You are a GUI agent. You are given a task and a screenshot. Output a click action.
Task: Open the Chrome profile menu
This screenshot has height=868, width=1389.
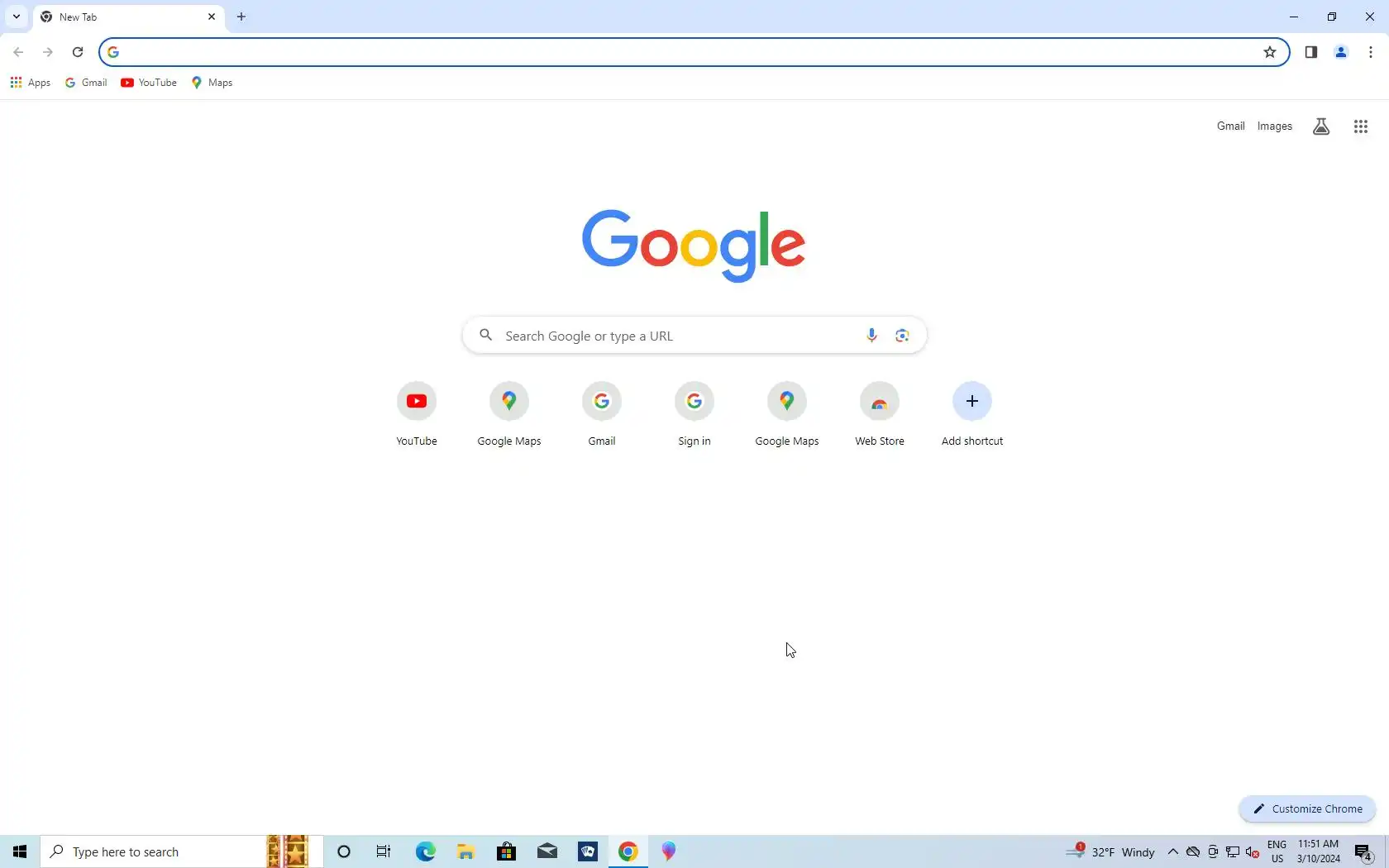(1341, 52)
